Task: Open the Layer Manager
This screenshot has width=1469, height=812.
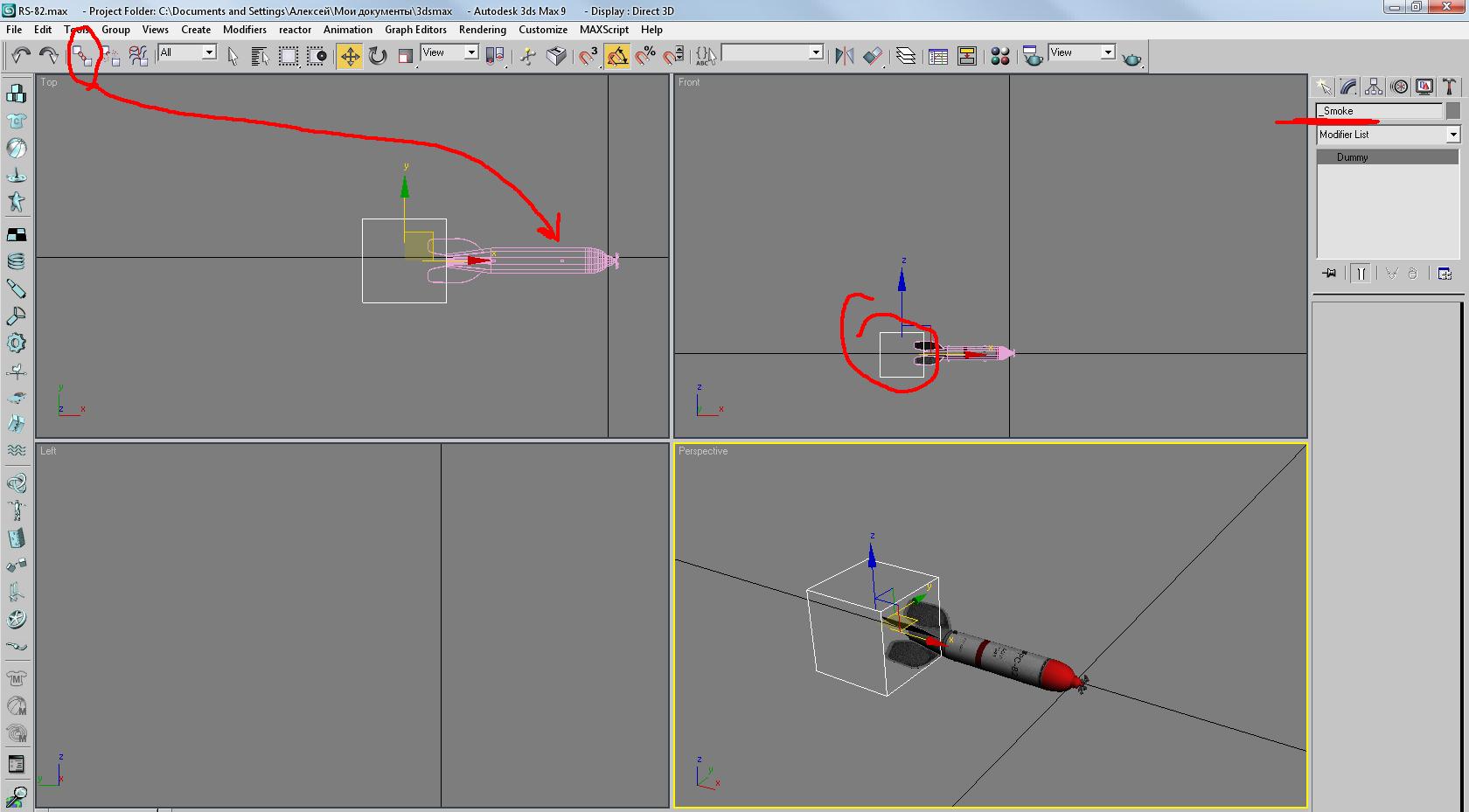Action: pos(906,56)
